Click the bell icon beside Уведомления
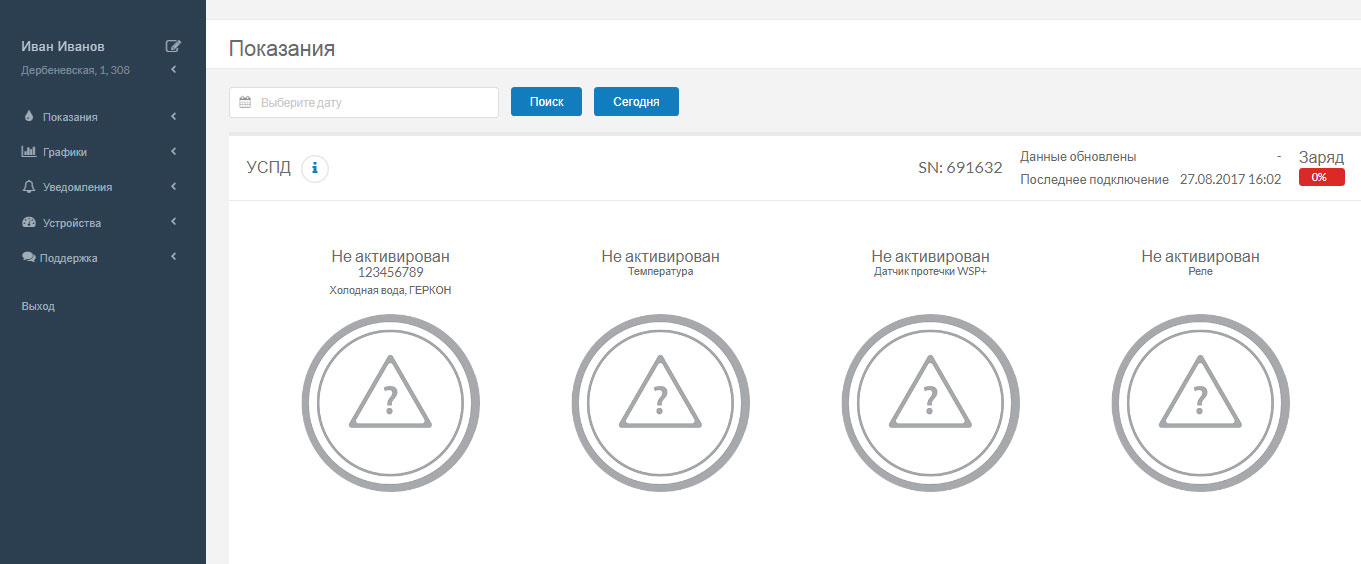 coord(29,187)
